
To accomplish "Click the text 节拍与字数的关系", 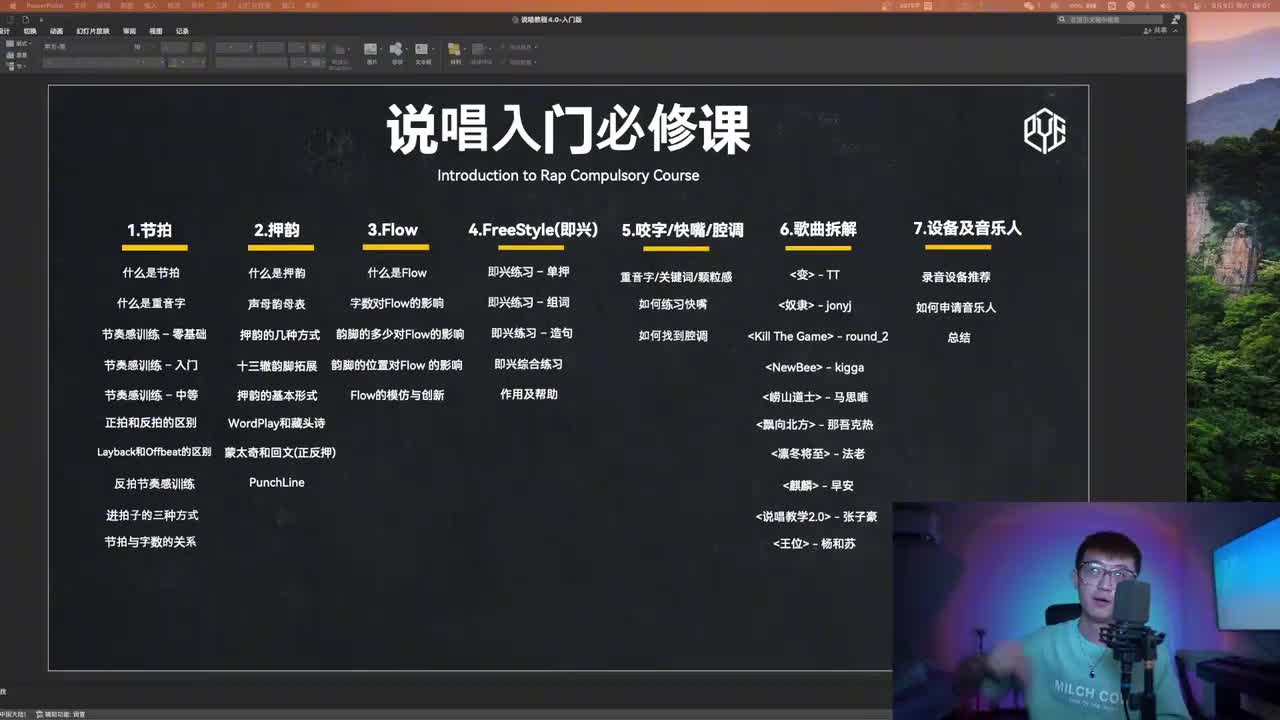I will 150,542.
